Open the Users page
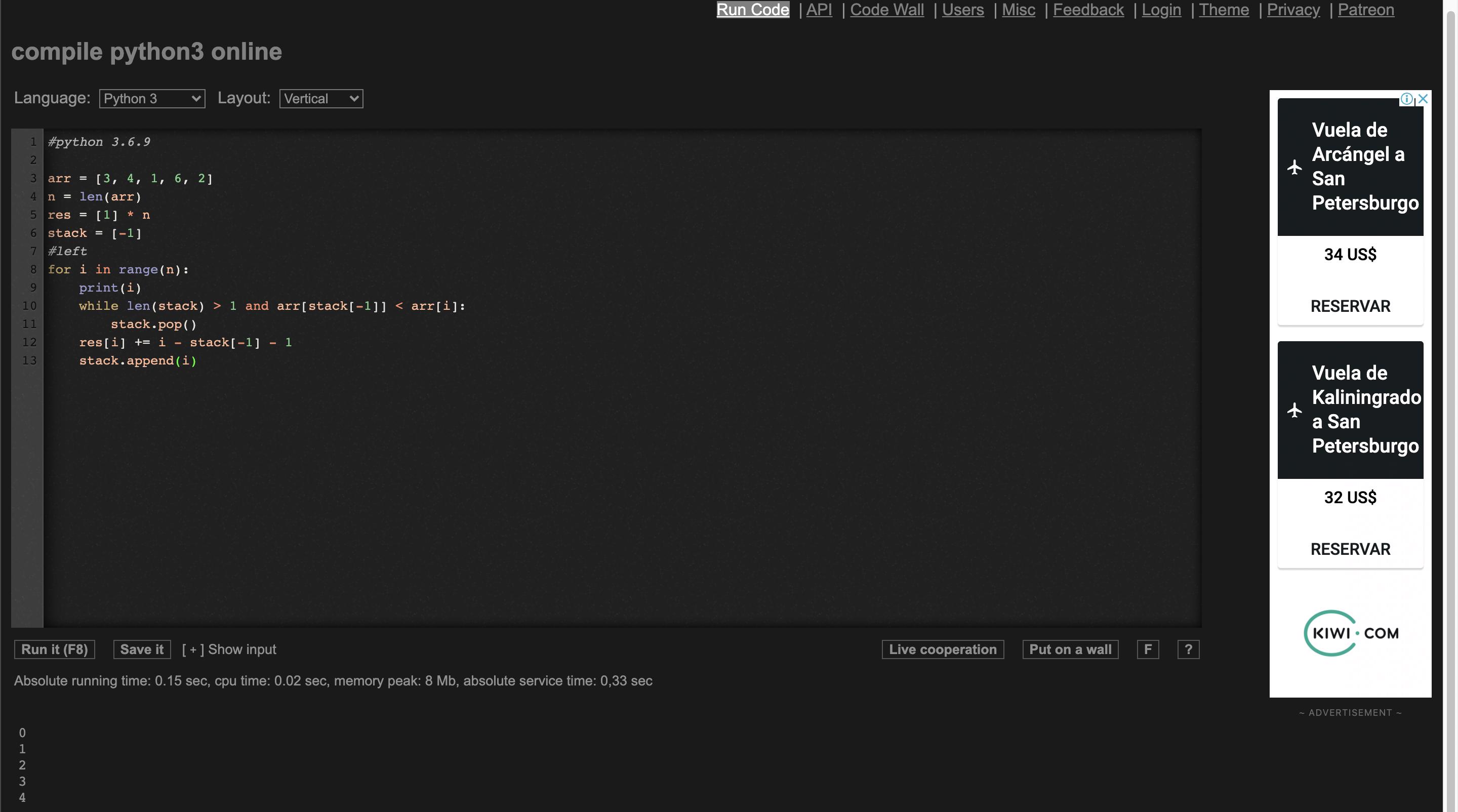This screenshot has width=1458, height=812. (963, 10)
